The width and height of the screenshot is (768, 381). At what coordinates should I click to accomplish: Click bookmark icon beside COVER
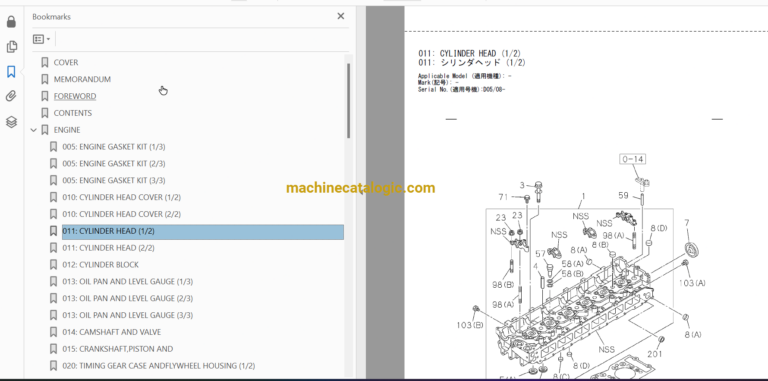[x=45, y=62]
